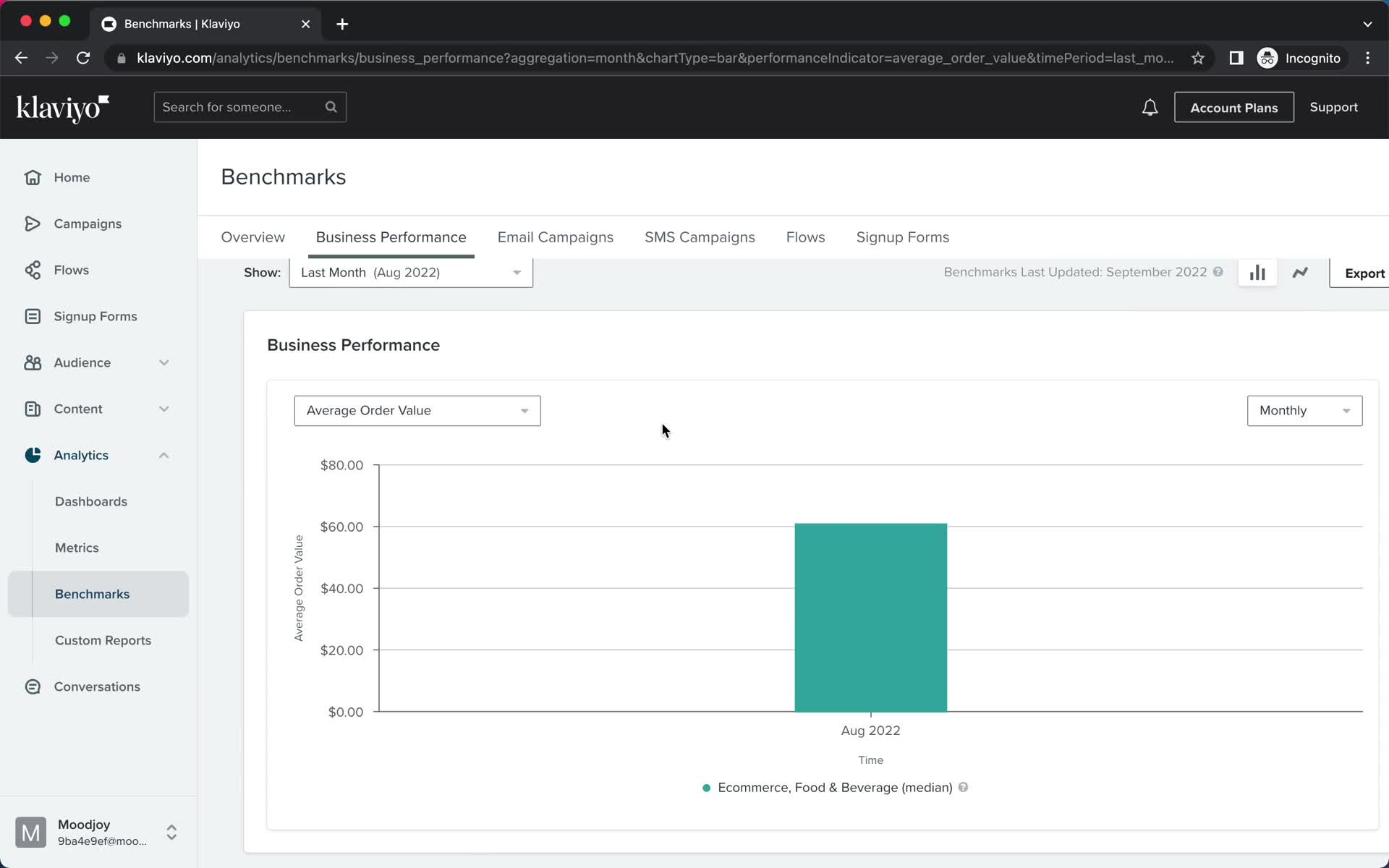Click the Support link

tap(1333, 107)
